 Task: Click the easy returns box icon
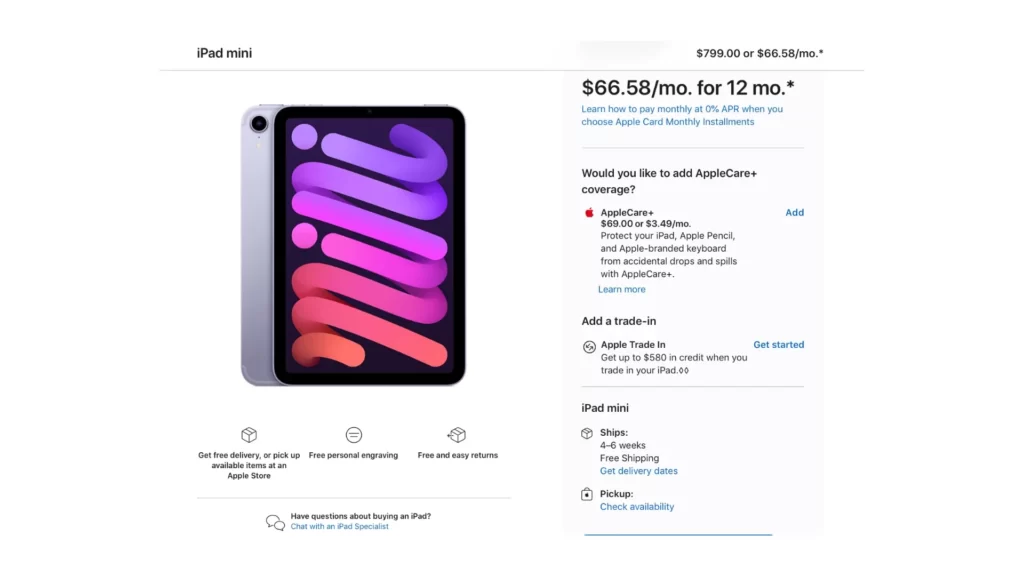coord(456,434)
